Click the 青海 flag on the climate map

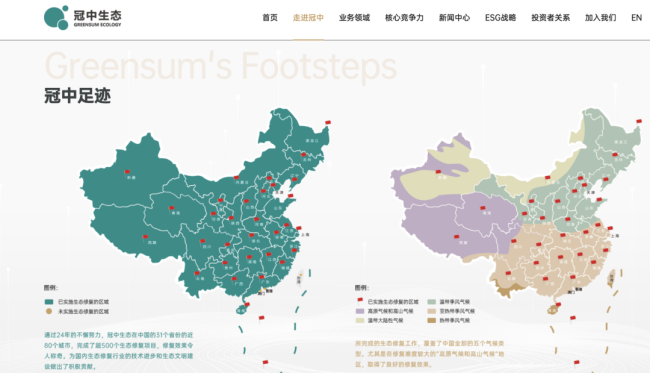pos(483,208)
